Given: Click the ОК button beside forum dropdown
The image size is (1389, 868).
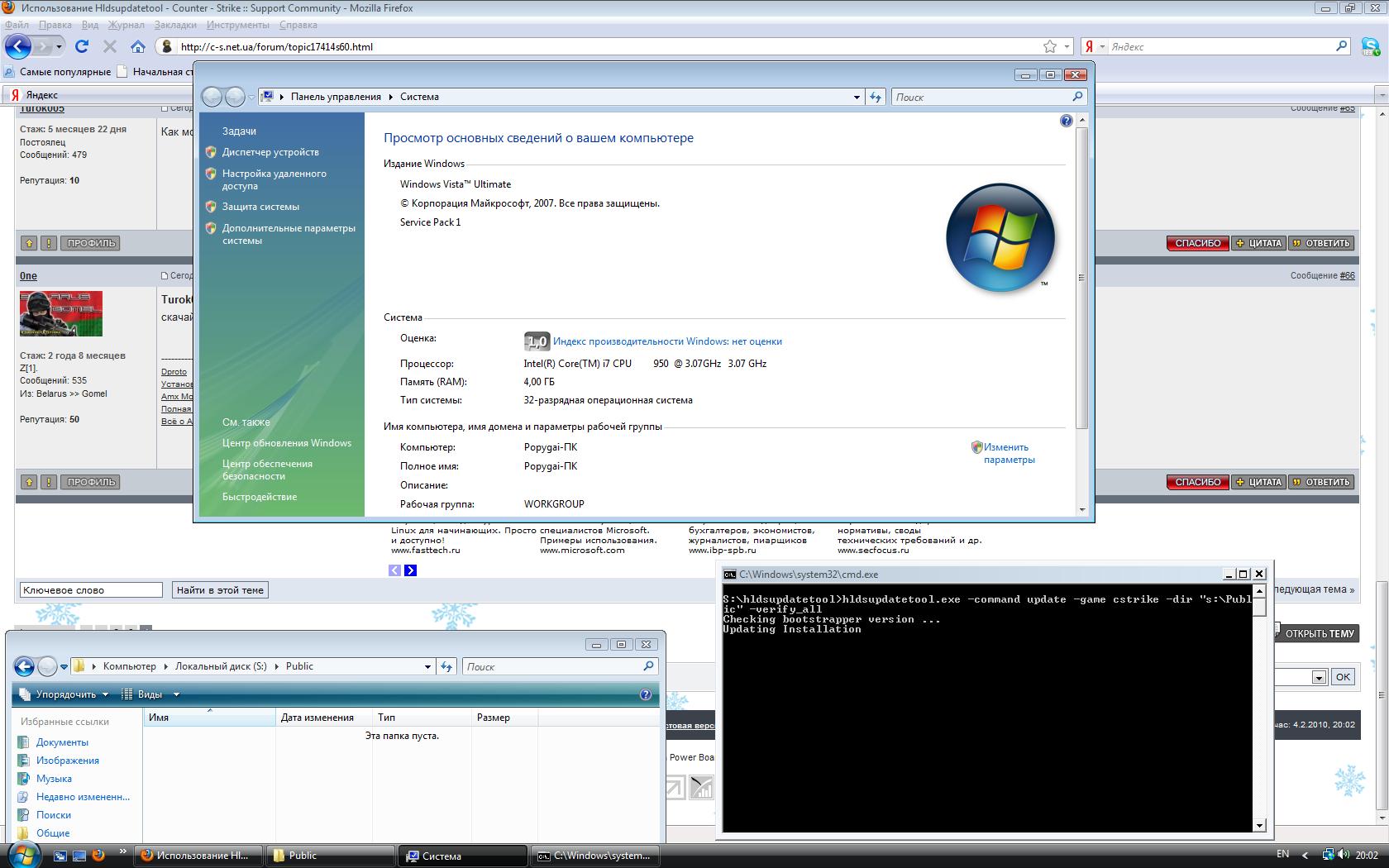Looking at the screenshot, I should (x=1343, y=677).
